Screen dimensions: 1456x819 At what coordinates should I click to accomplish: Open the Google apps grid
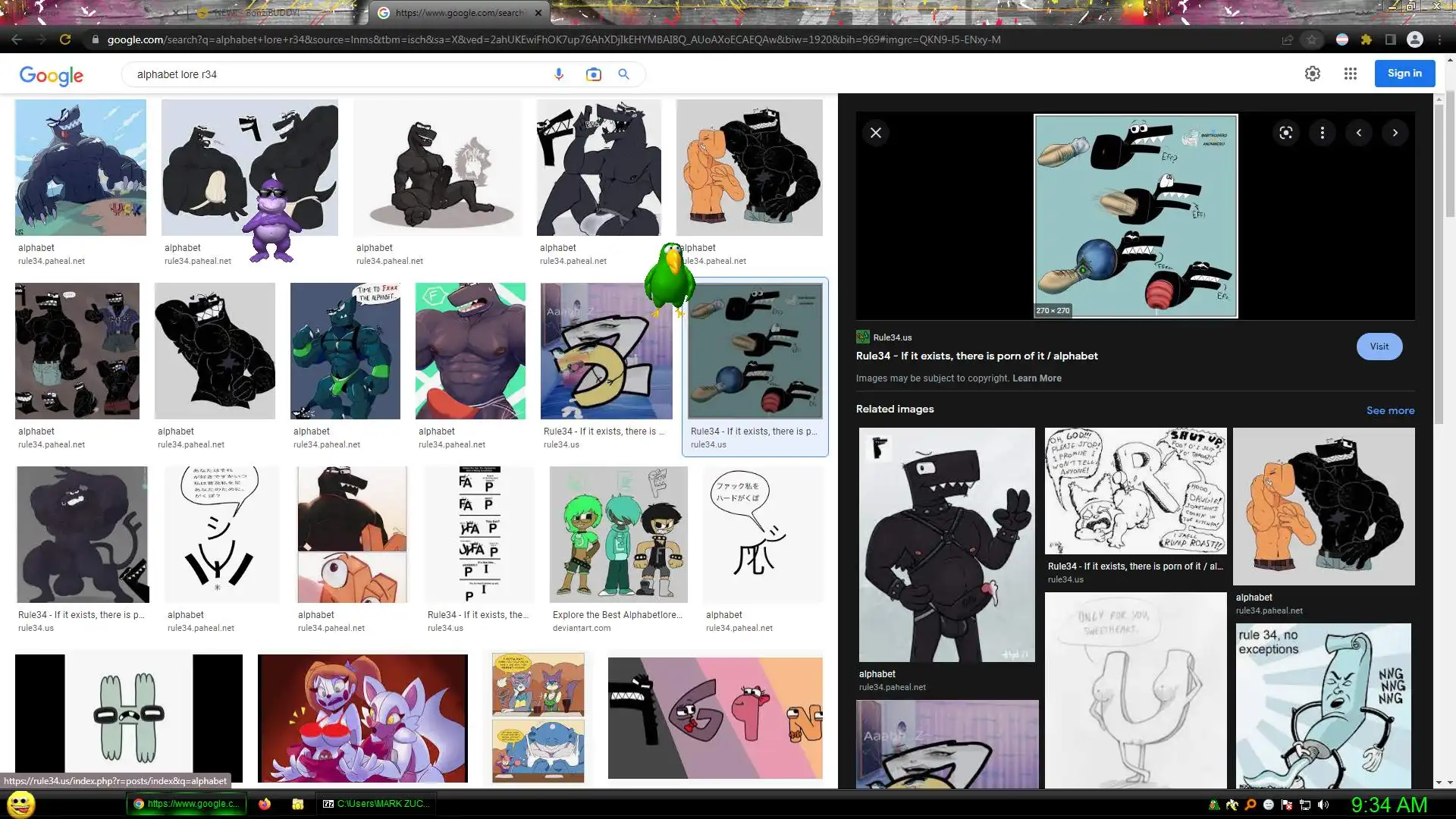(x=1351, y=74)
